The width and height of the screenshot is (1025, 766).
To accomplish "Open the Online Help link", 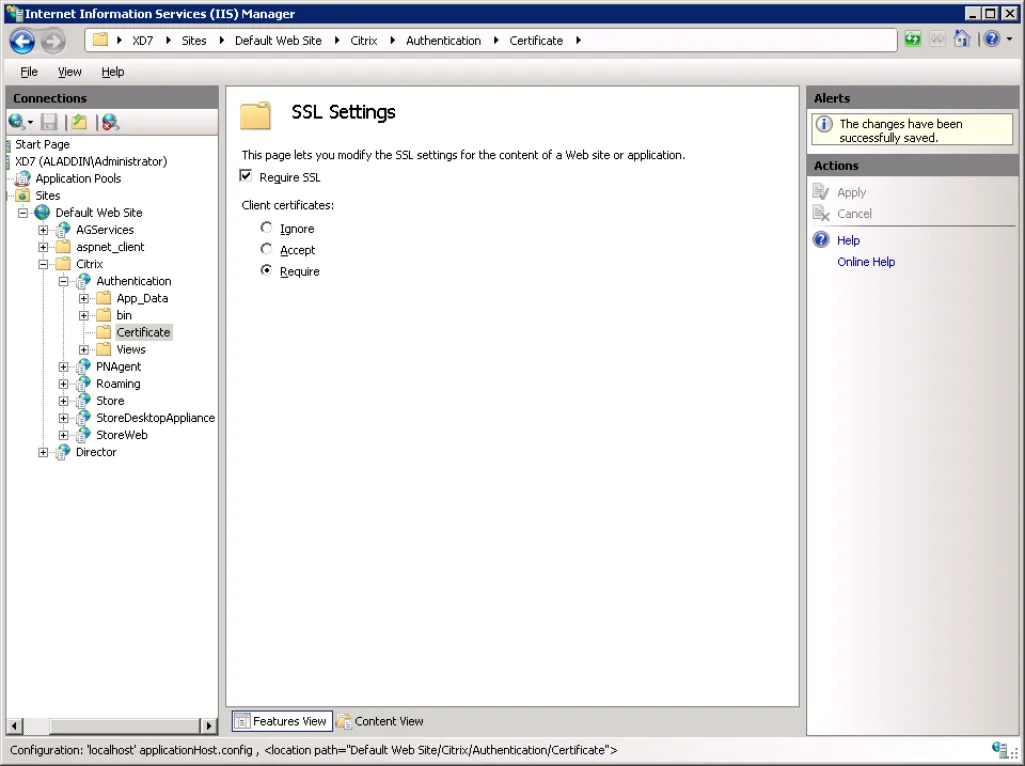I will (x=865, y=262).
